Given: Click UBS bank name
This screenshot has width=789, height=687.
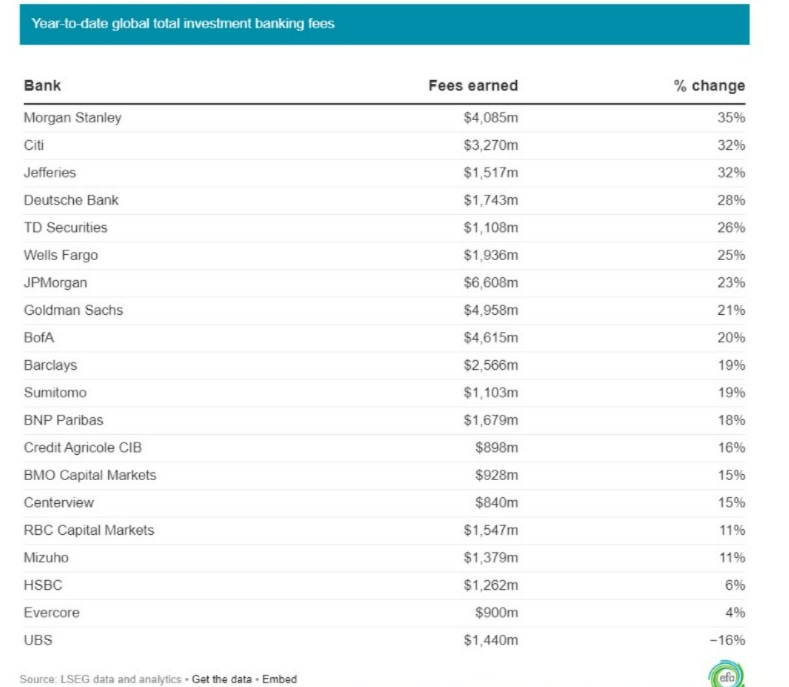Looking at the screenshot, I should pos(38,640).
